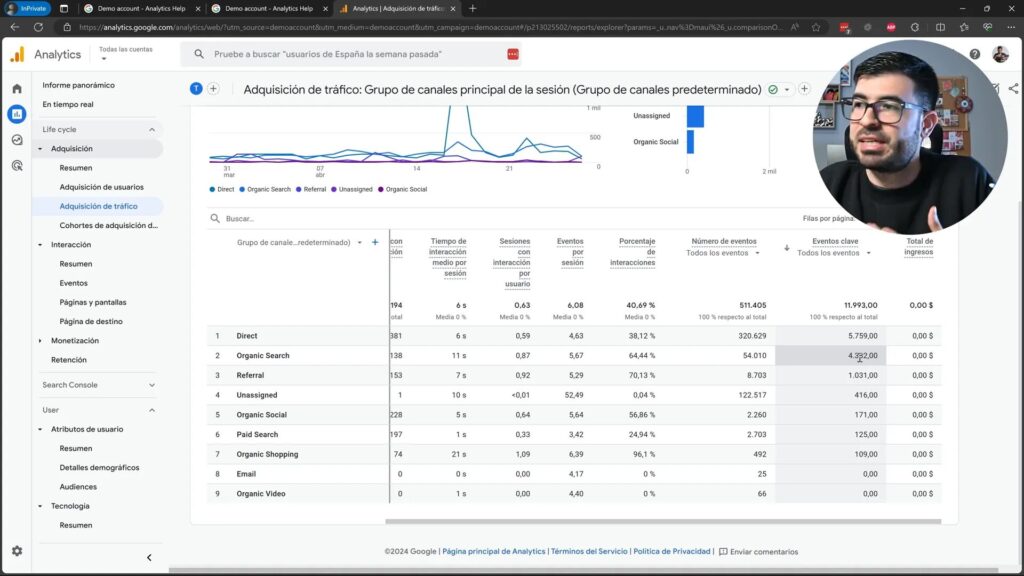This screenshot has width=1024, height=576.
Task: Open the dimension Grupo de canales dropdown
Action: click(359, 242)
